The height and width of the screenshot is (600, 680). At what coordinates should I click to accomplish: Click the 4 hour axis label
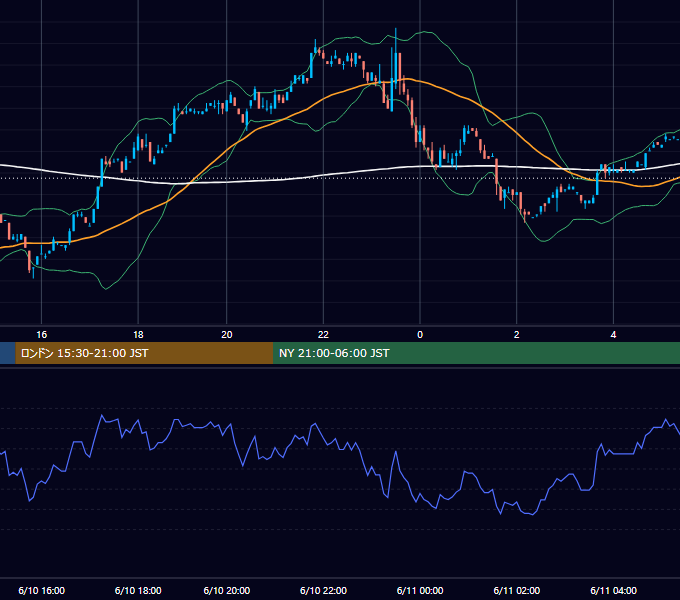(613, 335)
